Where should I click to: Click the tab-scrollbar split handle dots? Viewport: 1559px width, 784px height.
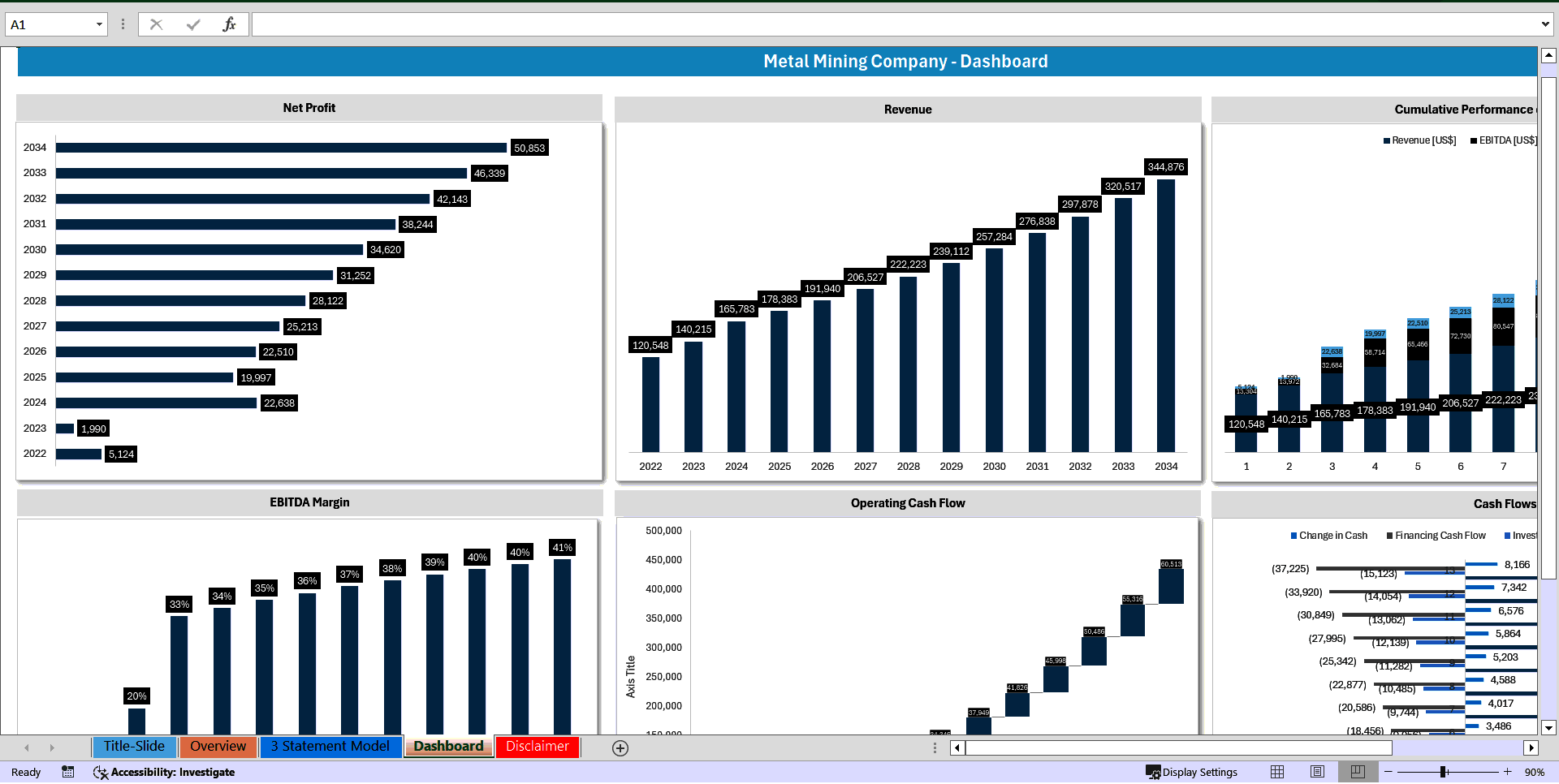click(935, 748)
